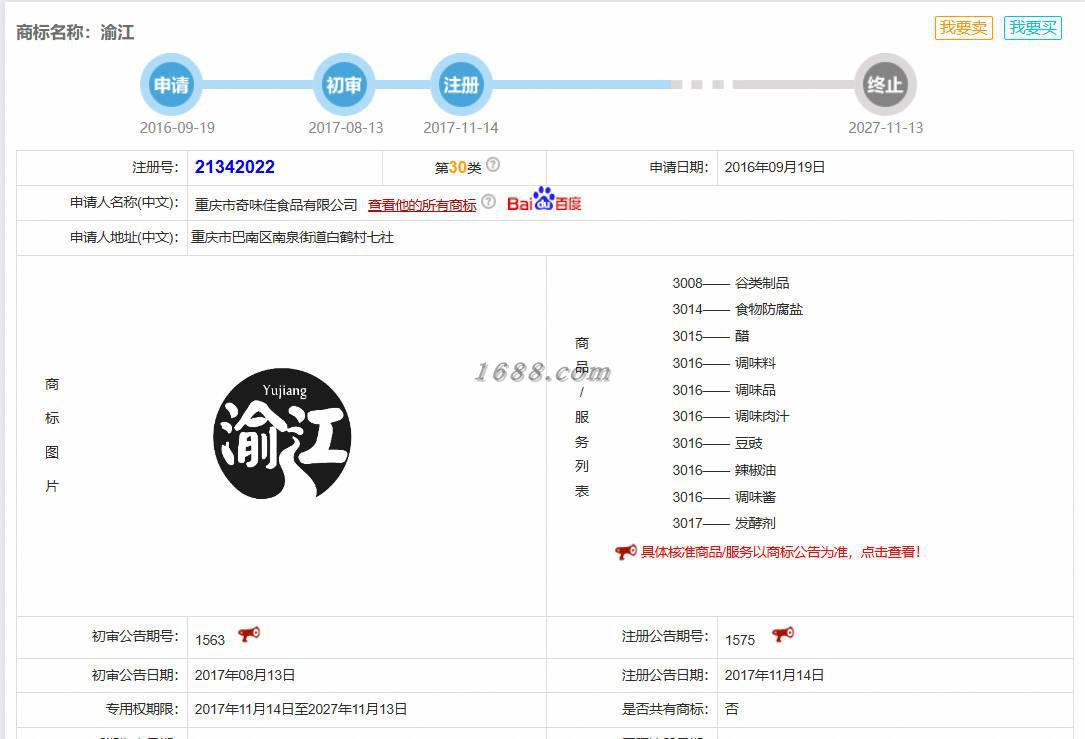This screenshot has width=1085, height=739.
Task: Click timeline date 2027-11-13
Action: point(886,128)
